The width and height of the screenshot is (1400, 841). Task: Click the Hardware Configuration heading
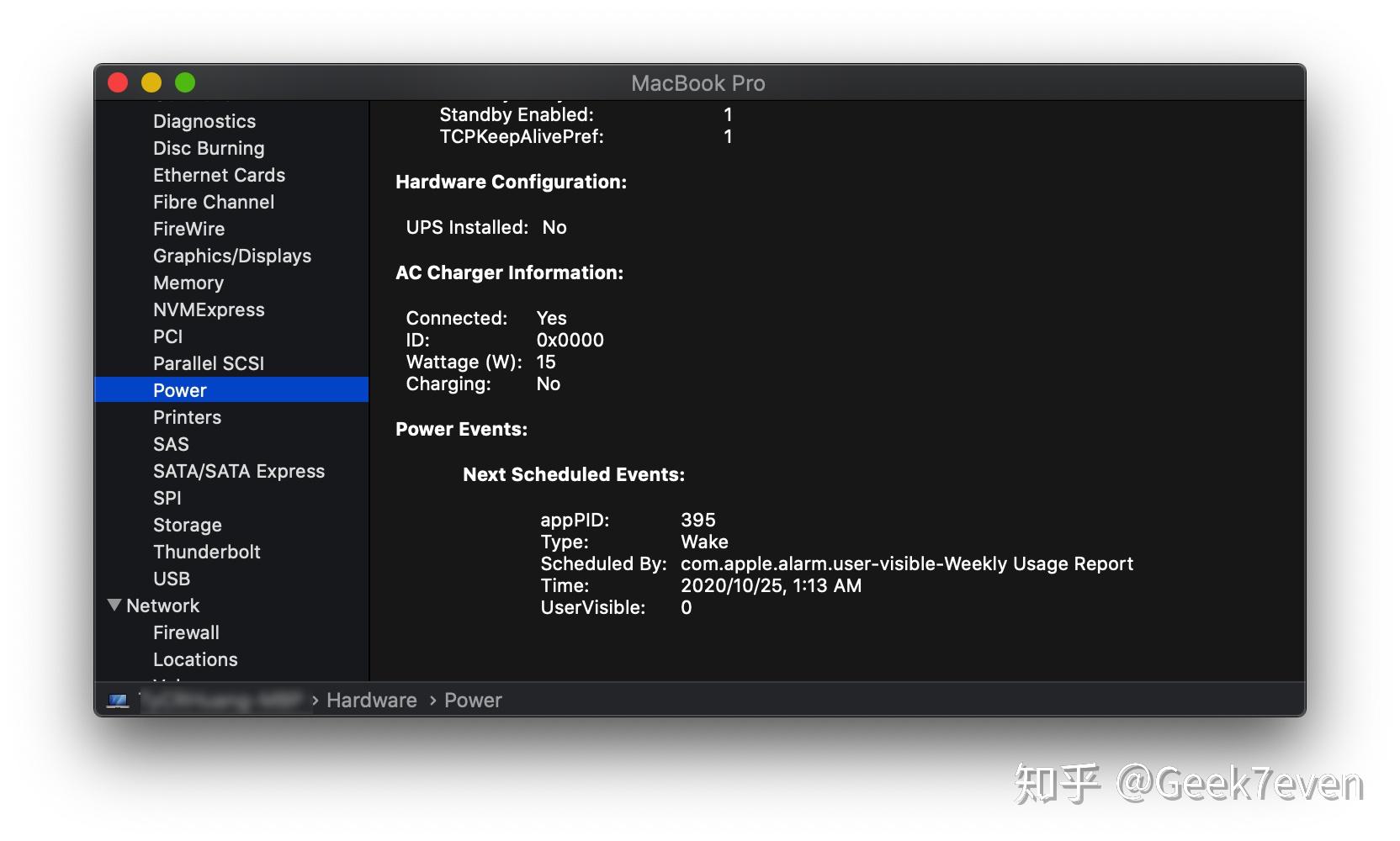coord(511,182)
